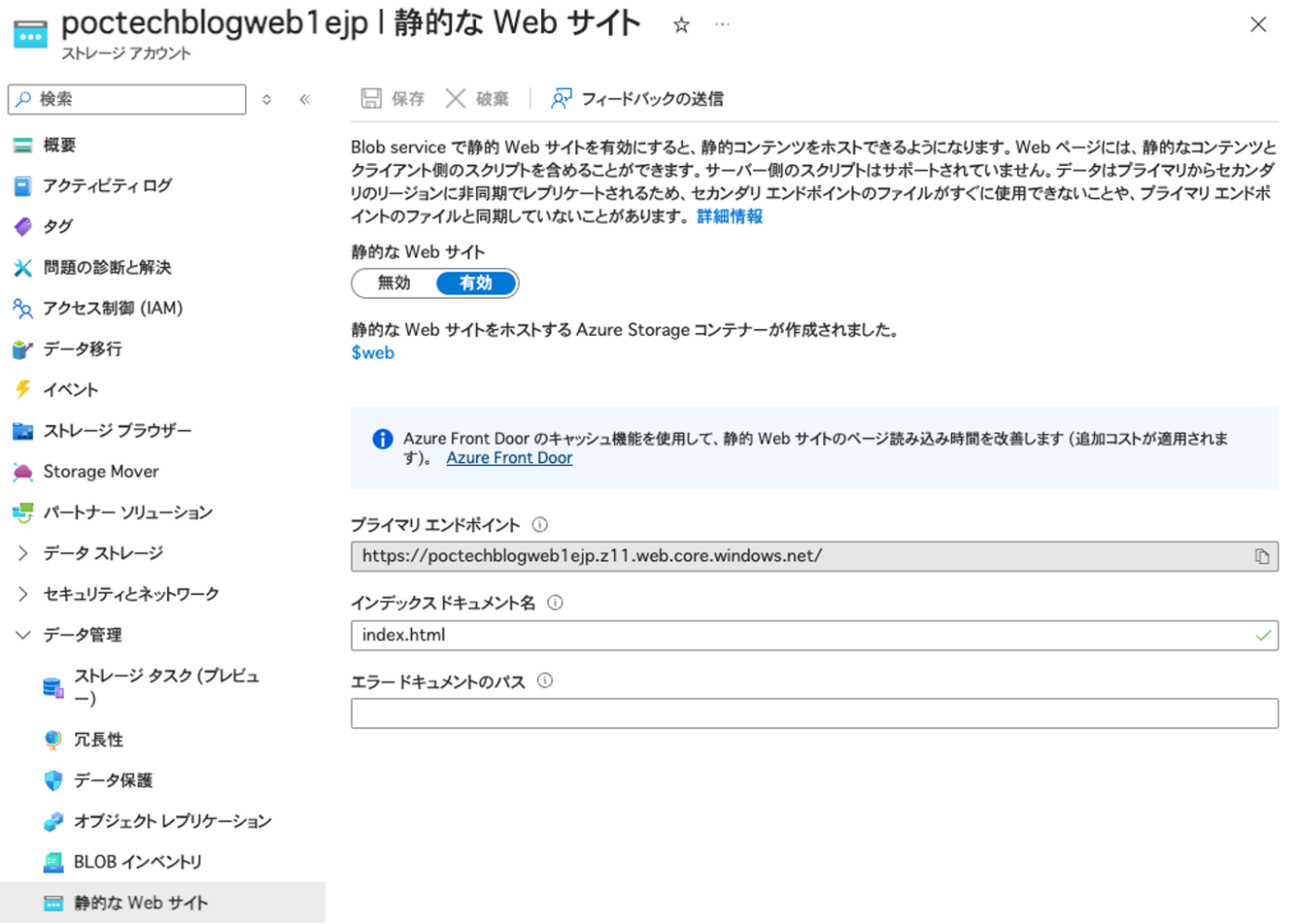Click the copy icon for the primary endpoint
This screenshot has width=1299, height=924.
[1262, 557]
